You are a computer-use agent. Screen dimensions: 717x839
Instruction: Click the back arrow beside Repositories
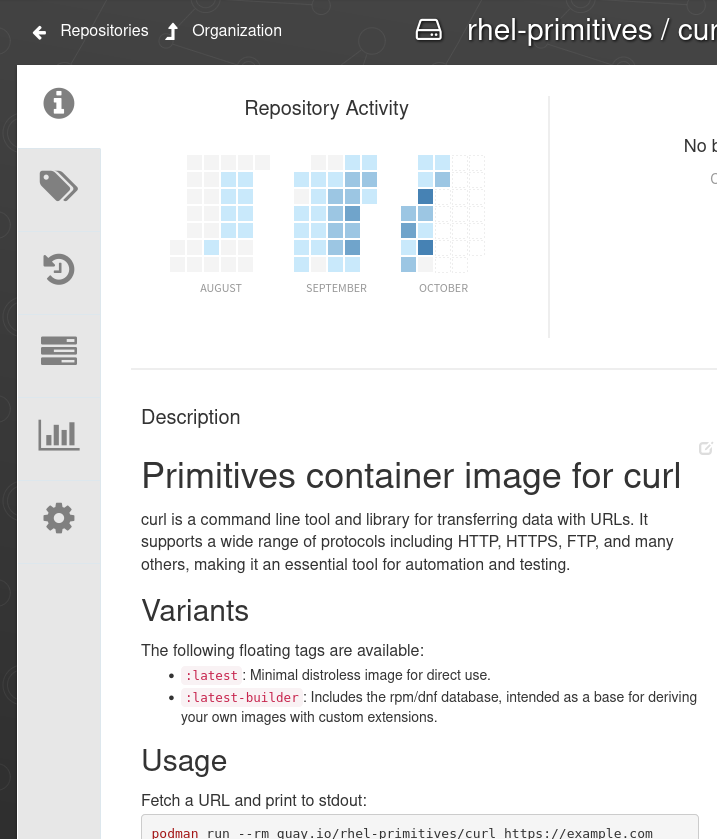pos(40,32)
